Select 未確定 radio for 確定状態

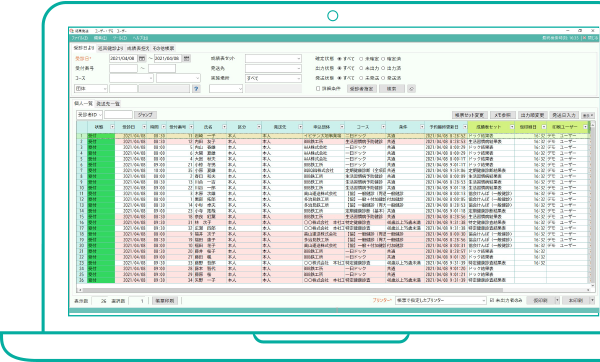(361, 59)
